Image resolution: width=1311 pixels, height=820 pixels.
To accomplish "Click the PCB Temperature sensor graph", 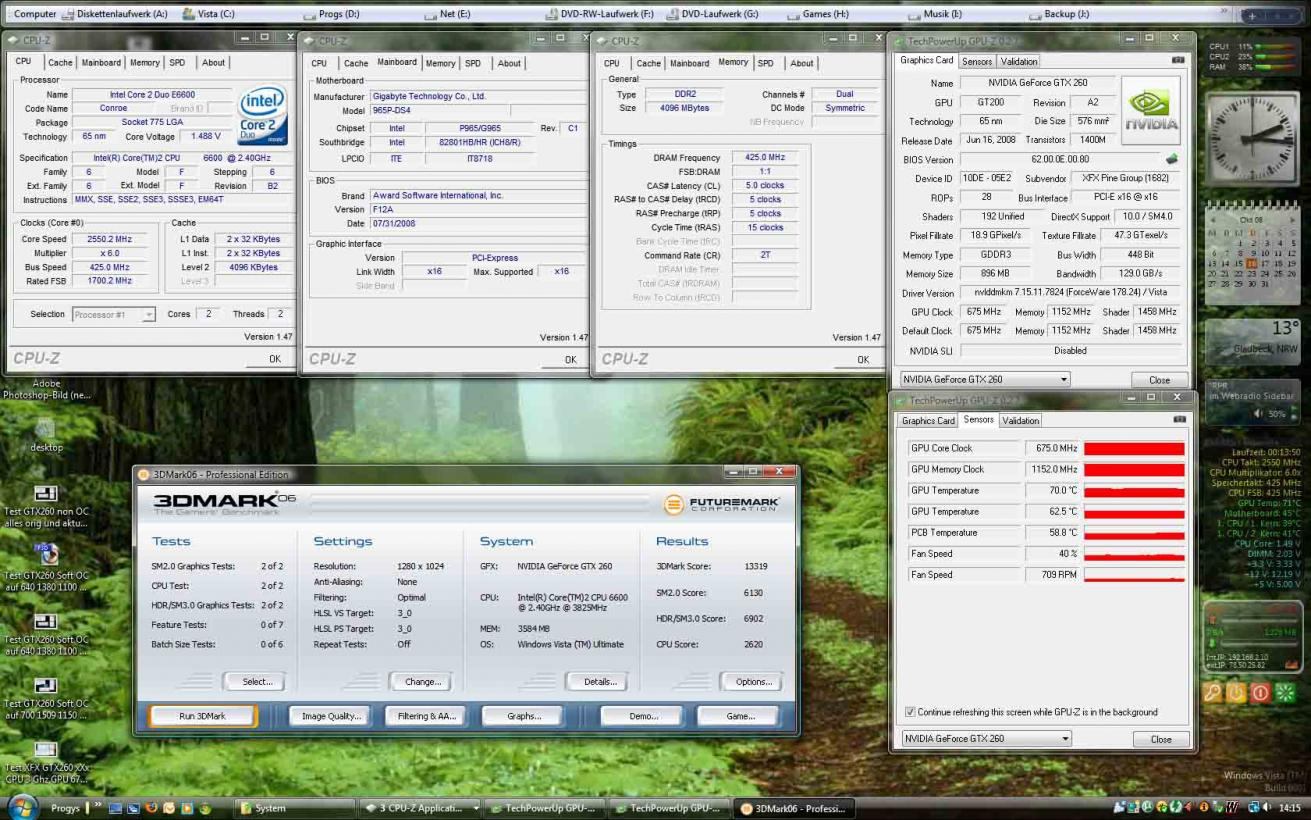I will click(1134, 533).
